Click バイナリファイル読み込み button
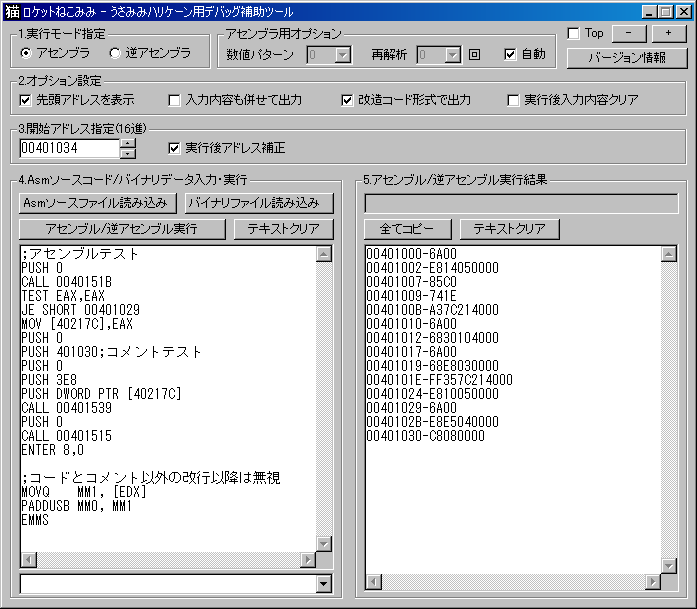Viewport: 697px width, 609px height. tap(259, 203)
